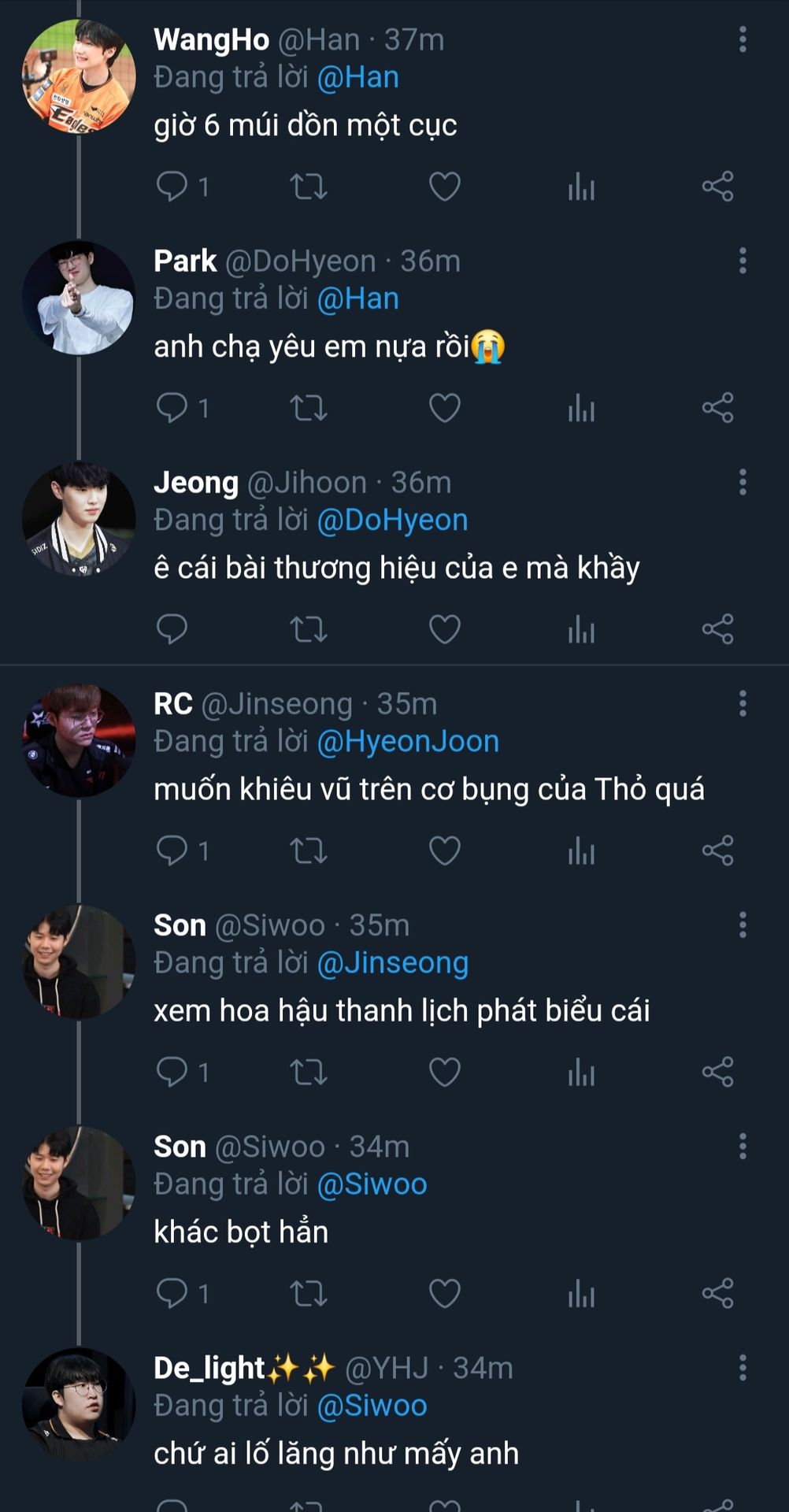Screen dimensions: 789x1512
Task: Retweet Park's crying emoji reply
Action: pyautogui.click(x=308, y=408)
